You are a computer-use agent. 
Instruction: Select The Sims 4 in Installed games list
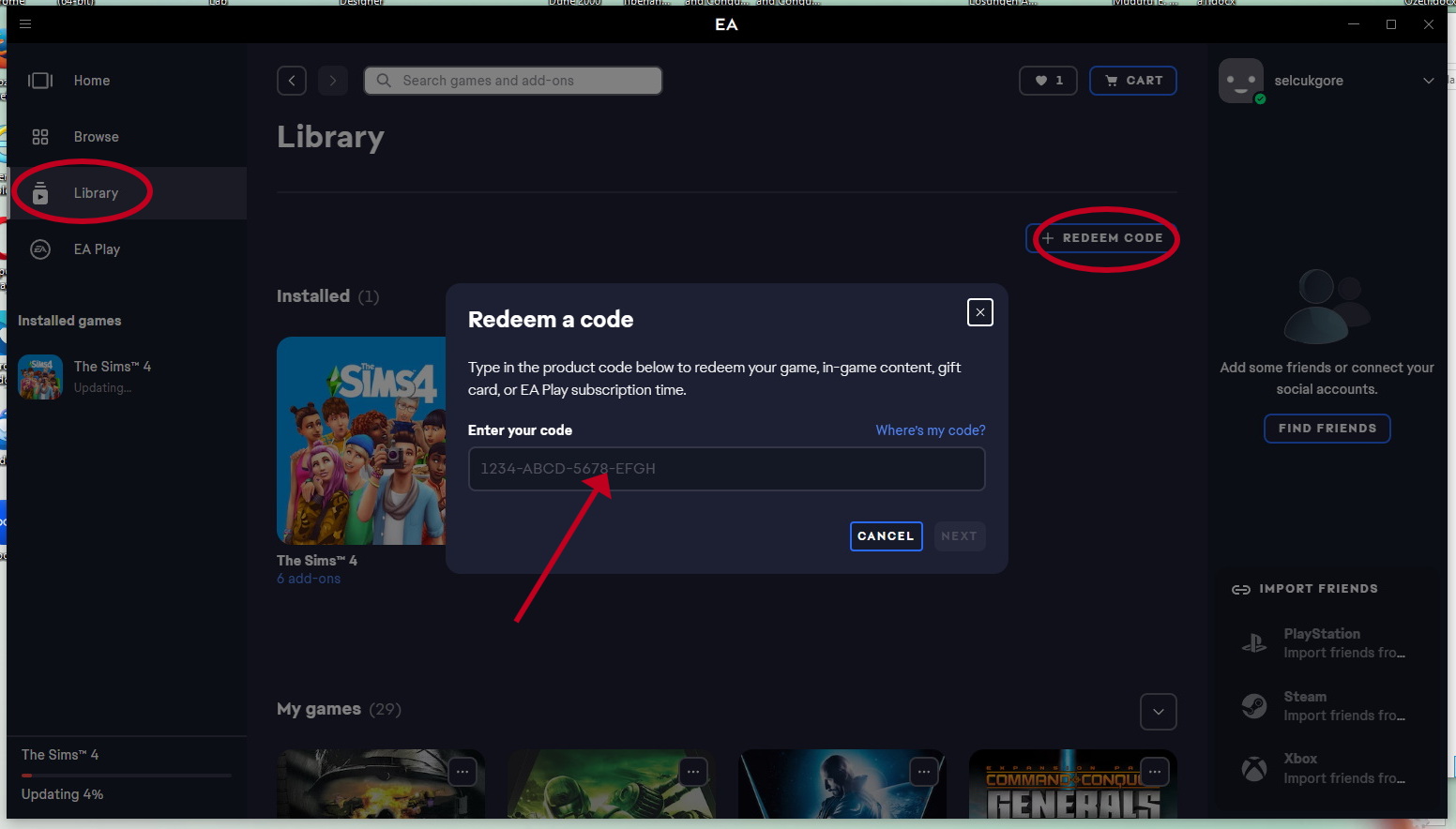coord(127,377)
